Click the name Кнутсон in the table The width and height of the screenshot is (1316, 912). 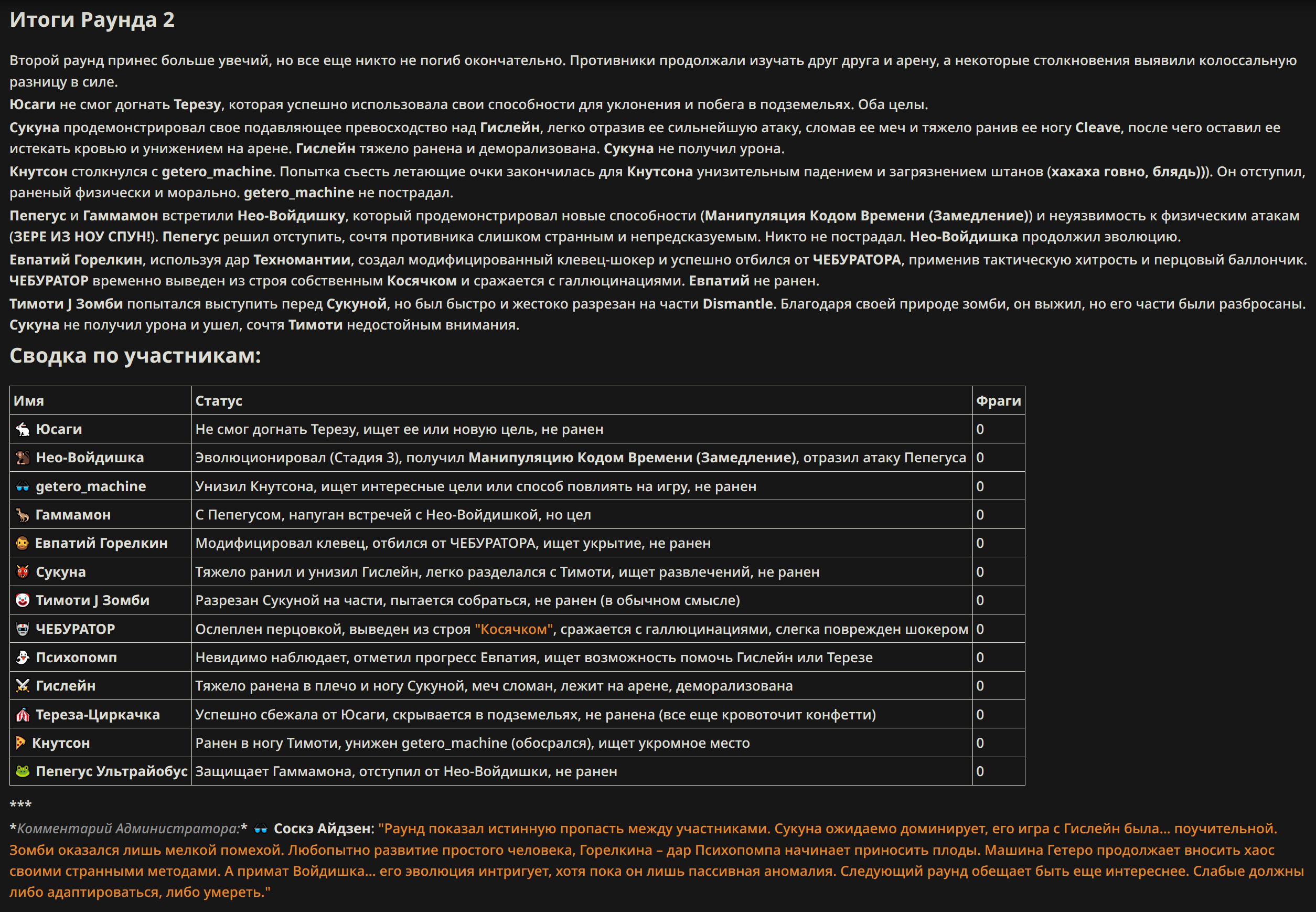pos(61,743)
